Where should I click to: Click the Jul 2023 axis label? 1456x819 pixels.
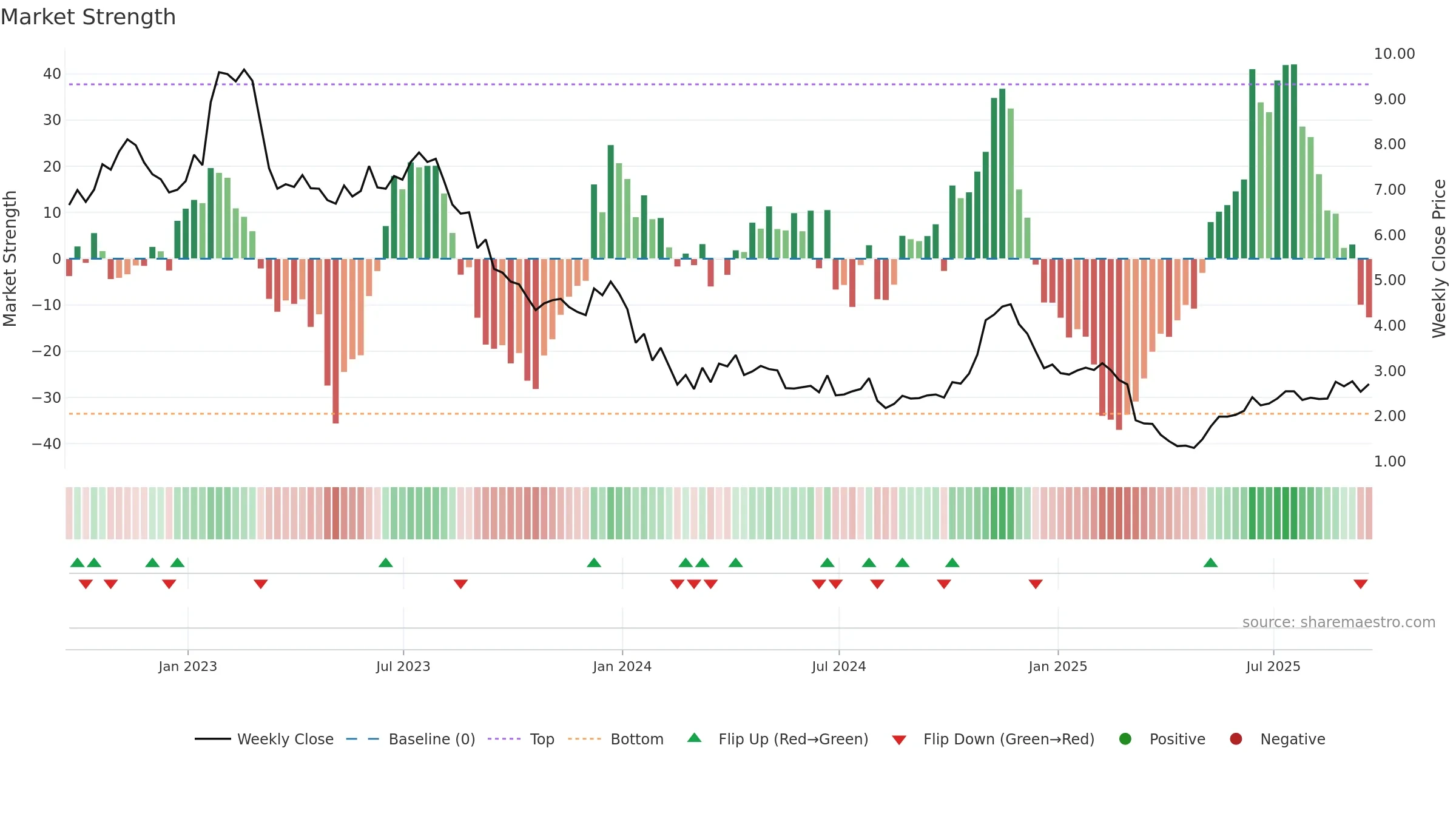[x=403, y=666]
